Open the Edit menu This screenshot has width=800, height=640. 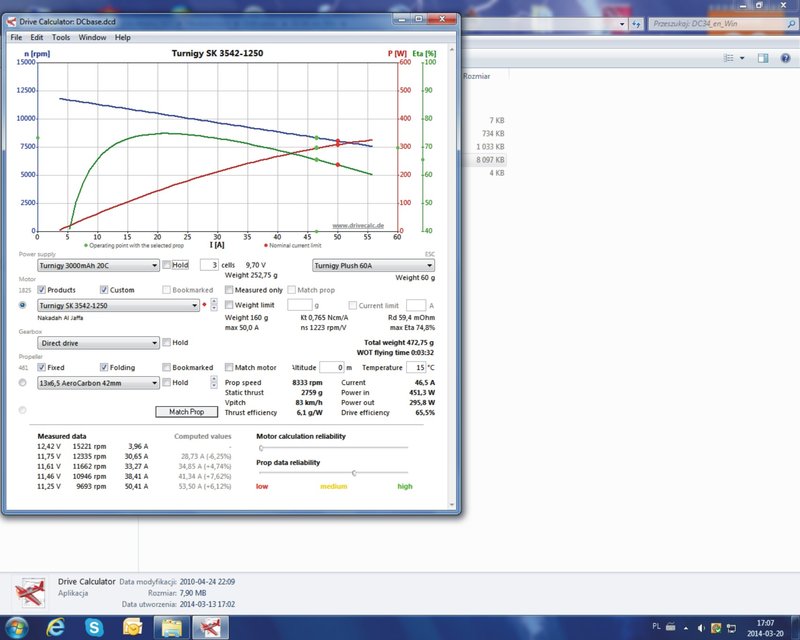pyautogui.click(x=37, y=37)
